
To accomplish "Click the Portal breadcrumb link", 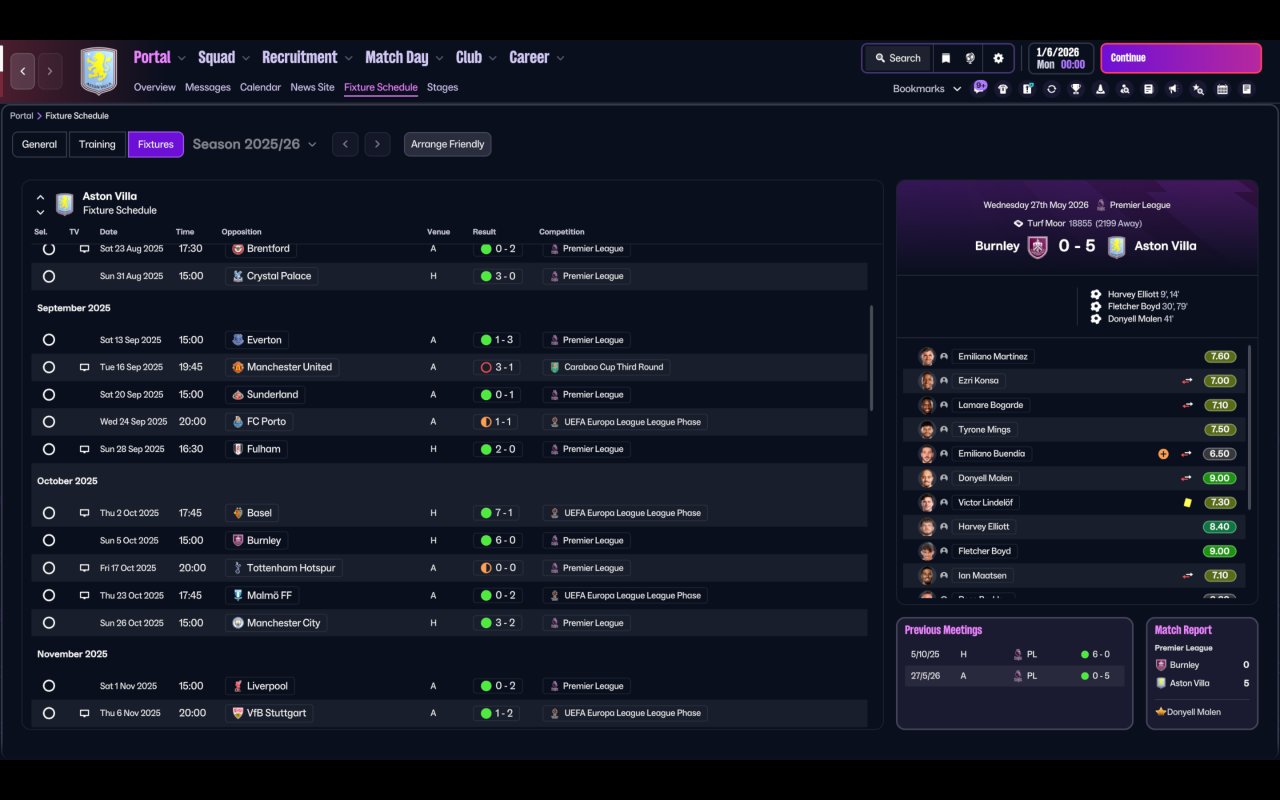I will tap(21, 116).
